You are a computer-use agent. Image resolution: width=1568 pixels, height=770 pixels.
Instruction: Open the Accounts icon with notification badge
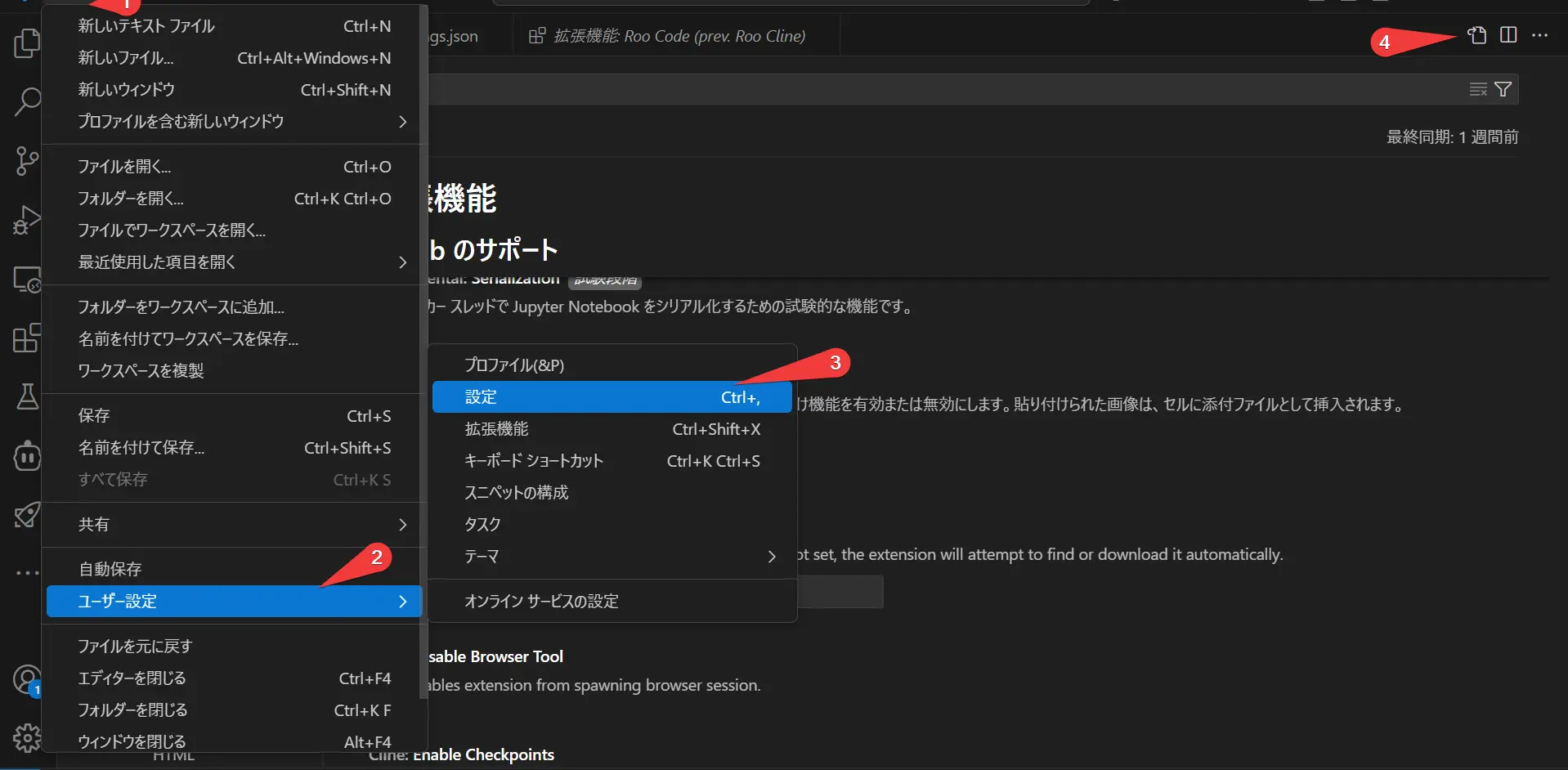pyautogui.click(x=26, y=678)
